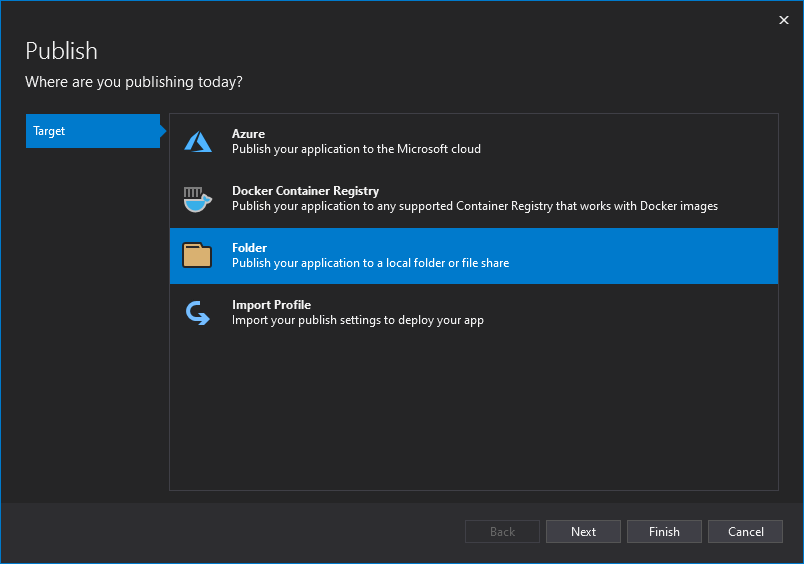Click the Docker whale icon

[197, 199]
